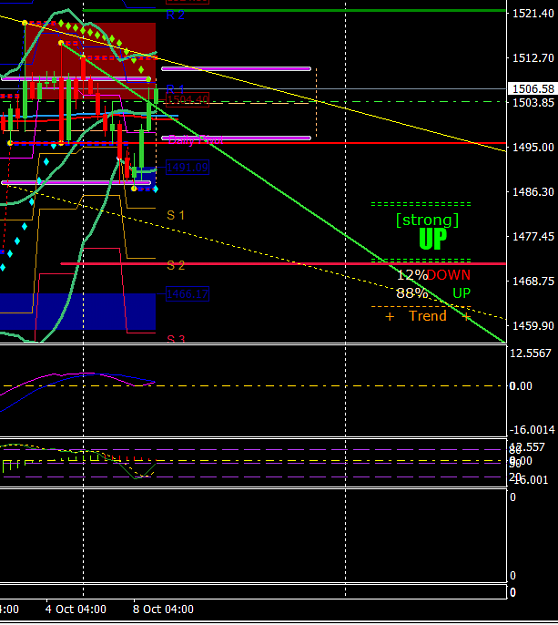Select the S 2 pivot label

[176, 265]
